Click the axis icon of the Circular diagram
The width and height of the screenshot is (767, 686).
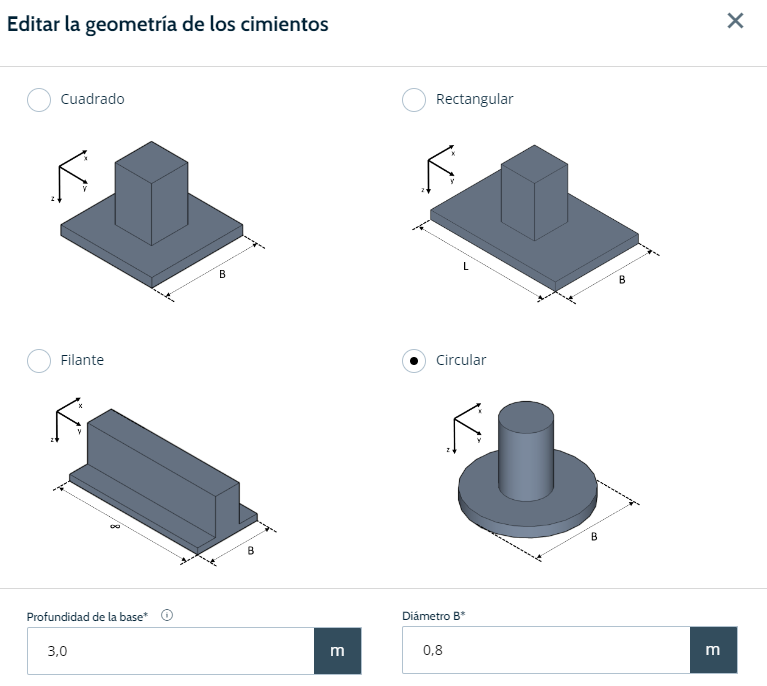tap(464, 428)
